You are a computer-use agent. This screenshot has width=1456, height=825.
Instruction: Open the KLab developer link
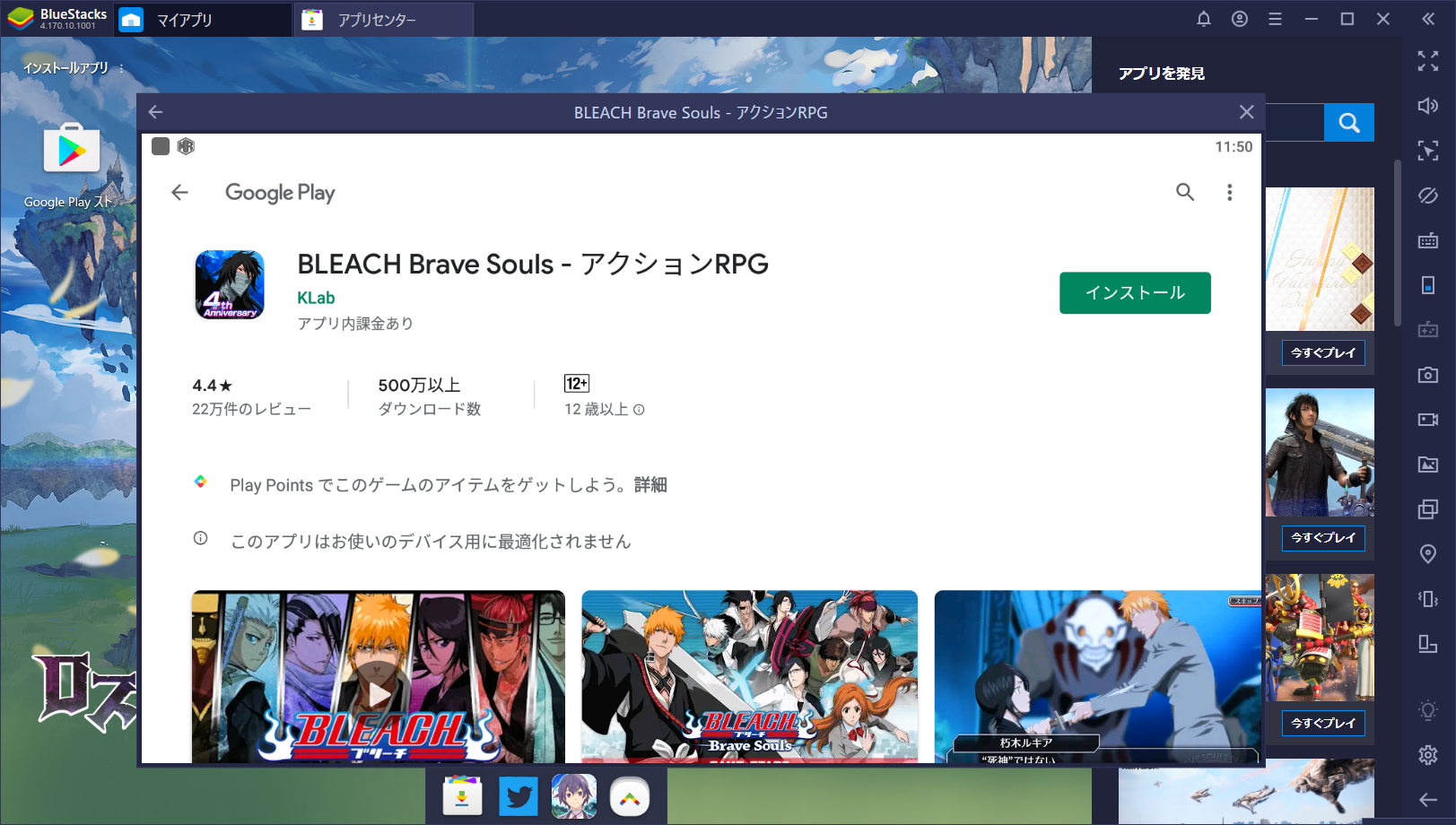pos(316,298)
